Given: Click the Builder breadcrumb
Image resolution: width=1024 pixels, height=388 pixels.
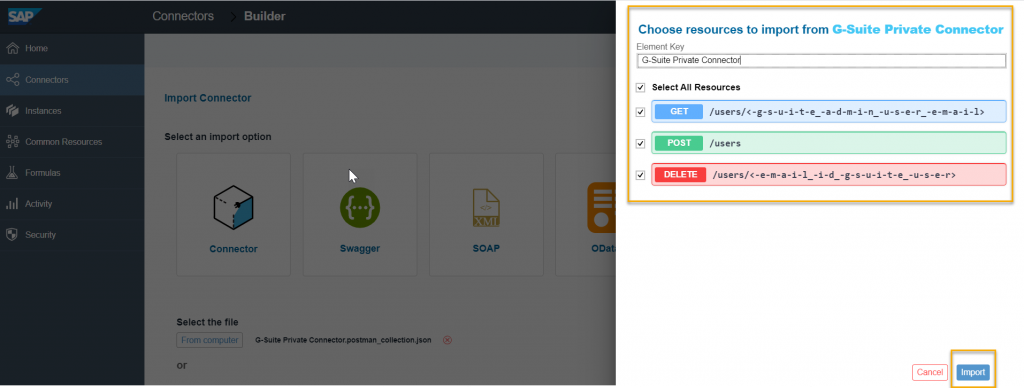Looking at the screenshot, I should [x=264, y=16].
